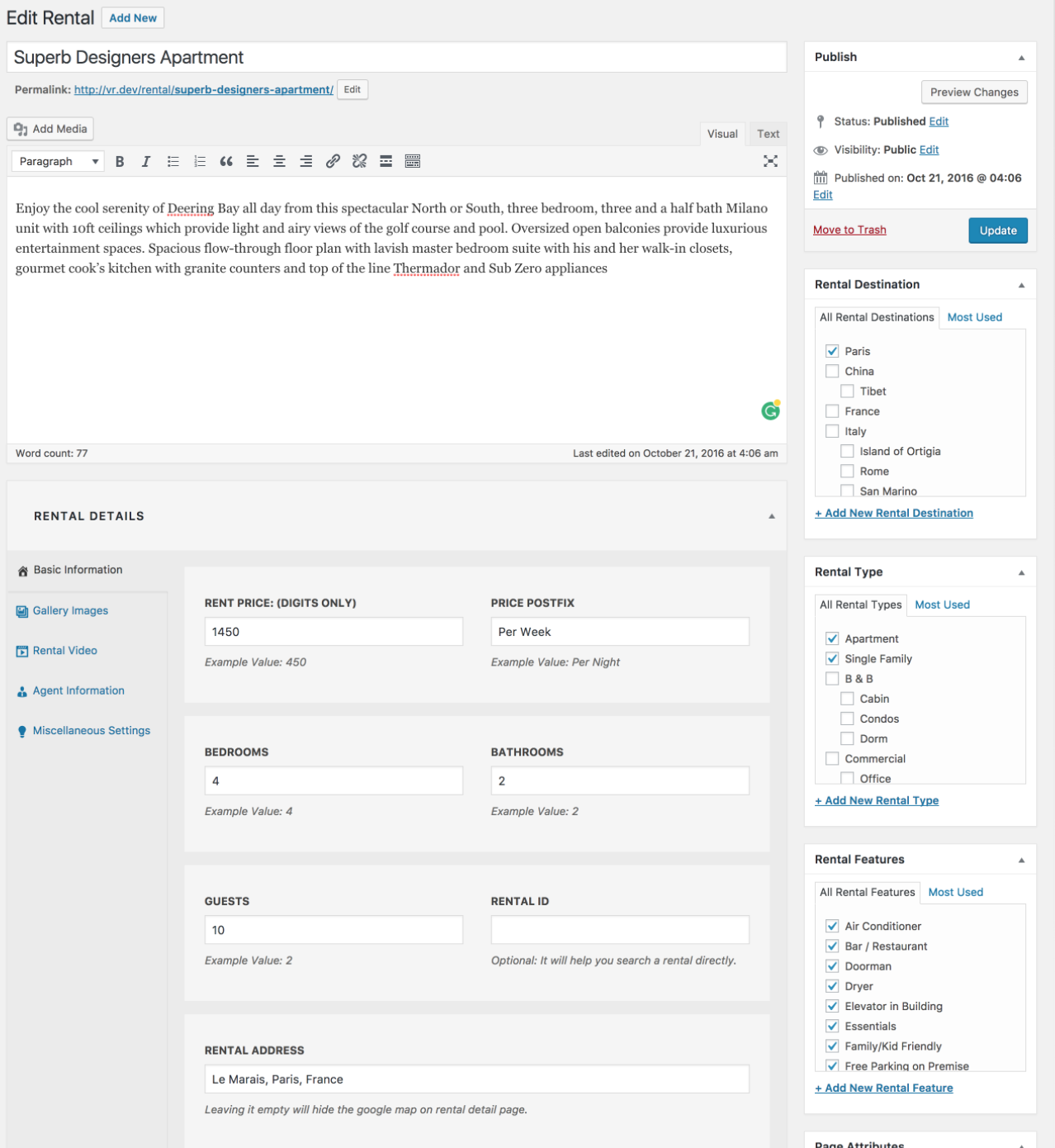Click Add New Rental Type link
Viewport: 1055px width, 1148px height.
(x=877, y=801)
